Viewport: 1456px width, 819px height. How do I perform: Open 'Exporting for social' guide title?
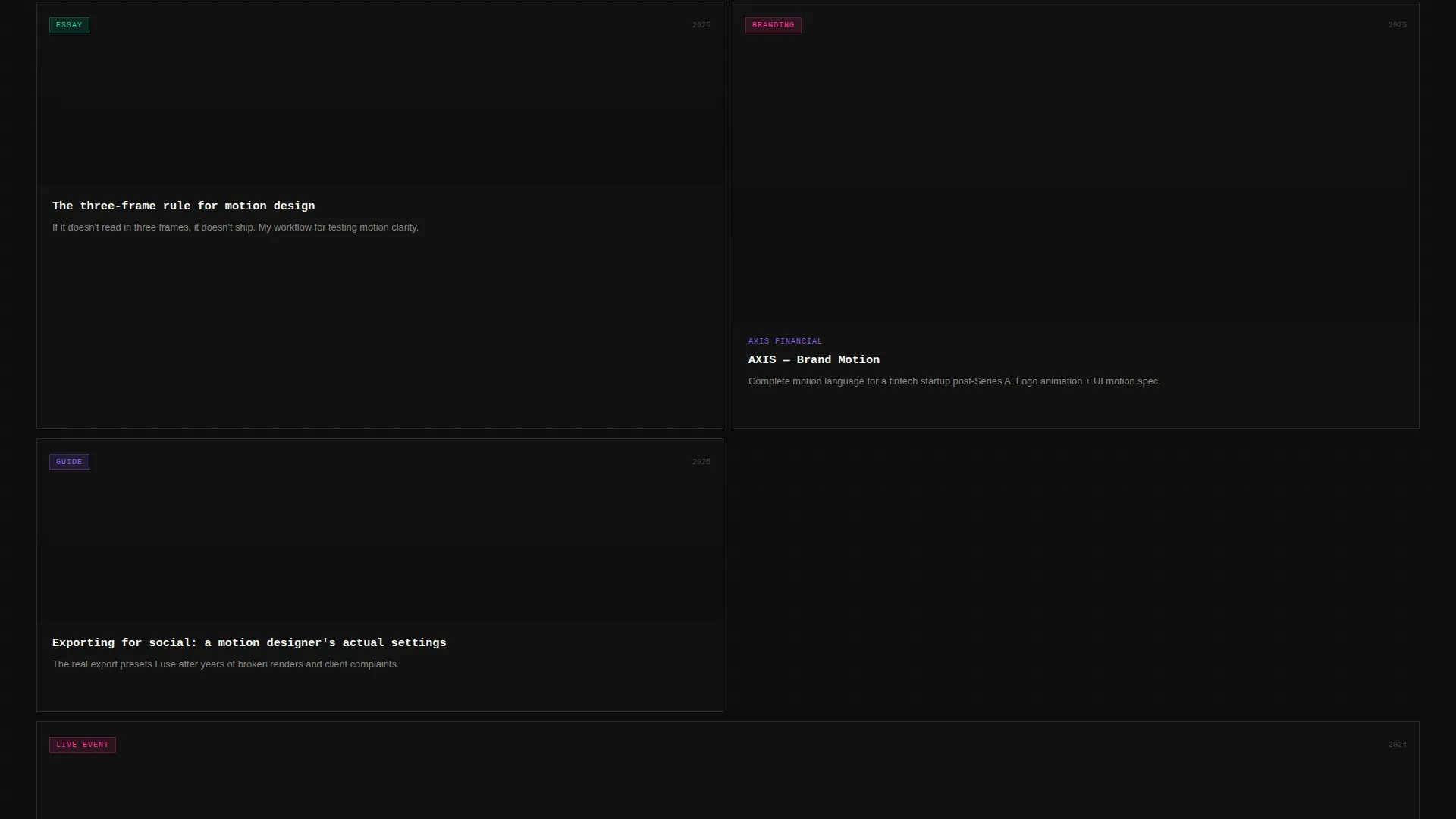pyautogui.click(x=249, y=643)
